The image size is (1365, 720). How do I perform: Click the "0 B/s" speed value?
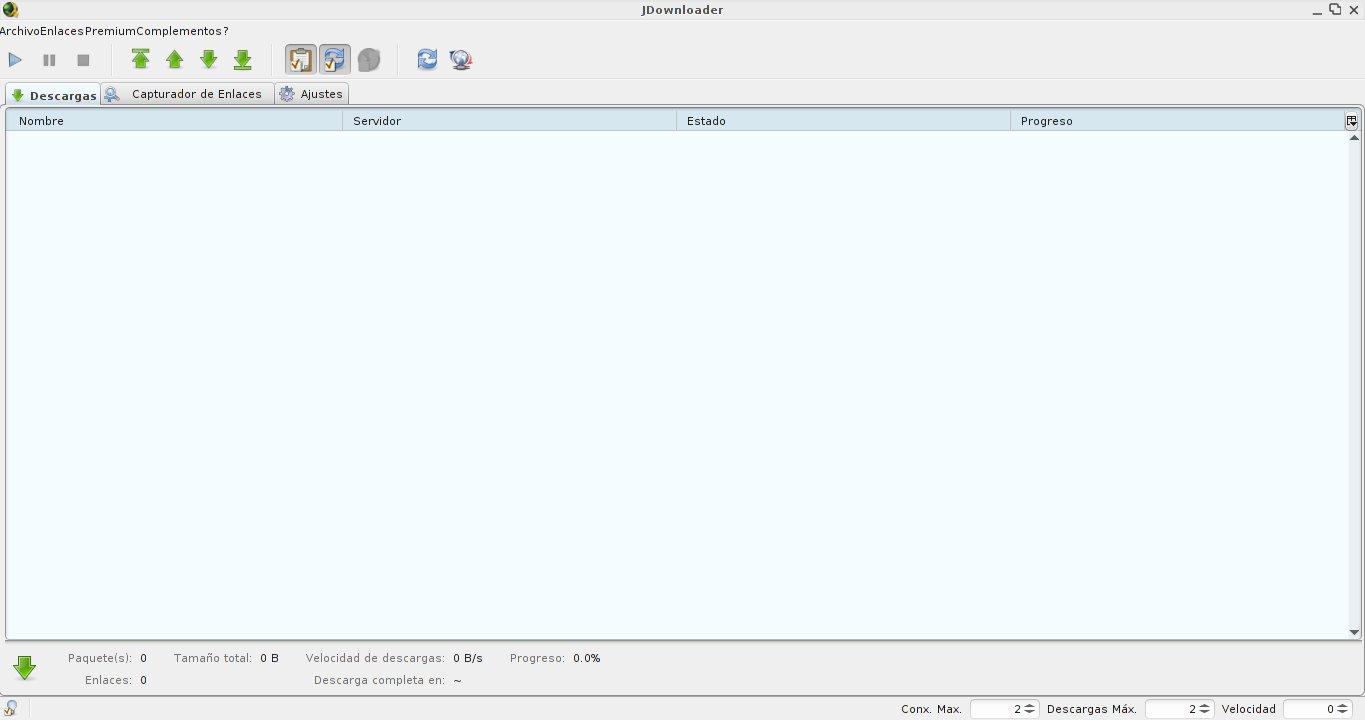coord(468,658)
